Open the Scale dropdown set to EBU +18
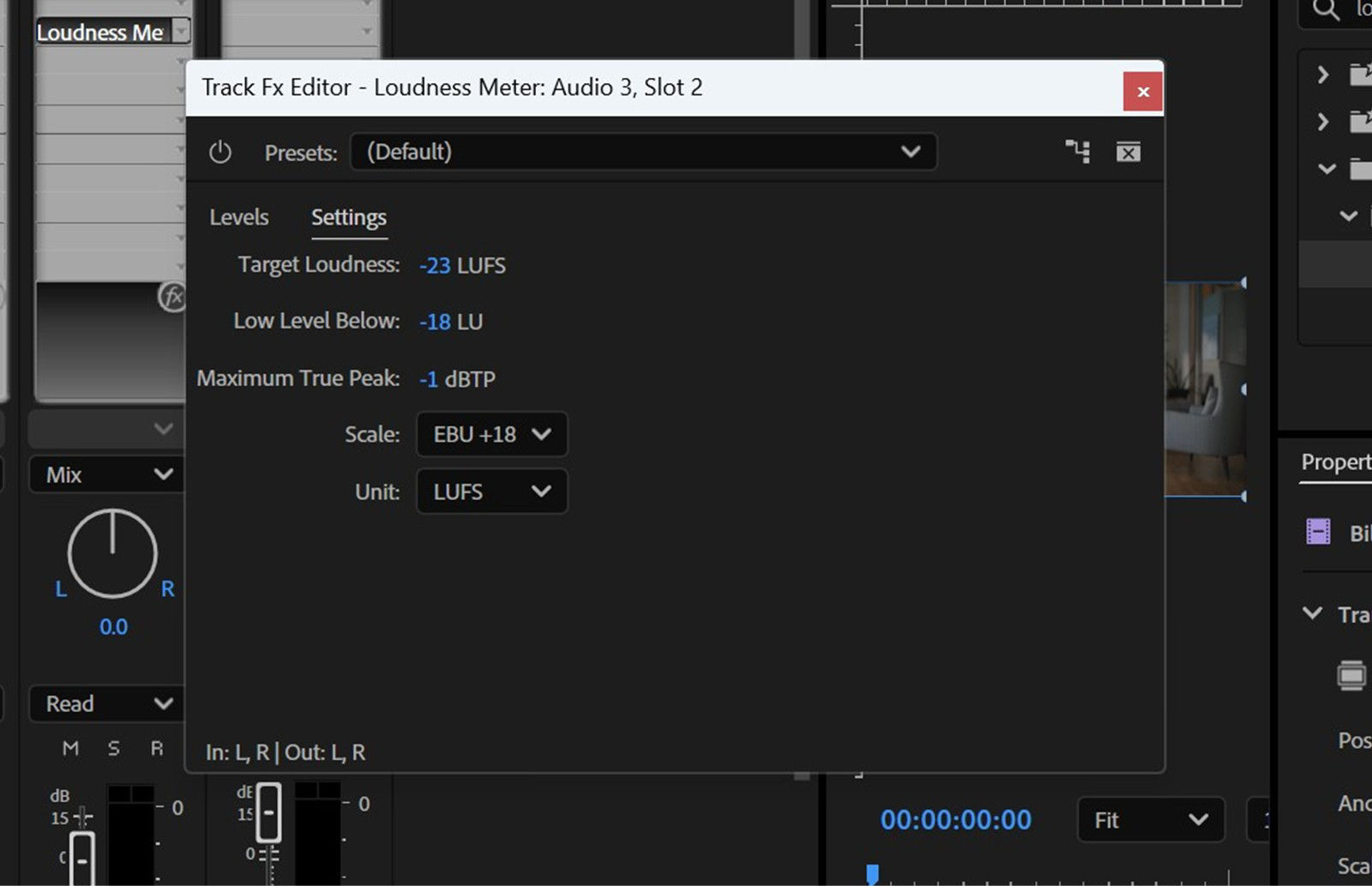This screenshot has width=1372, height=886. (490, 435)
